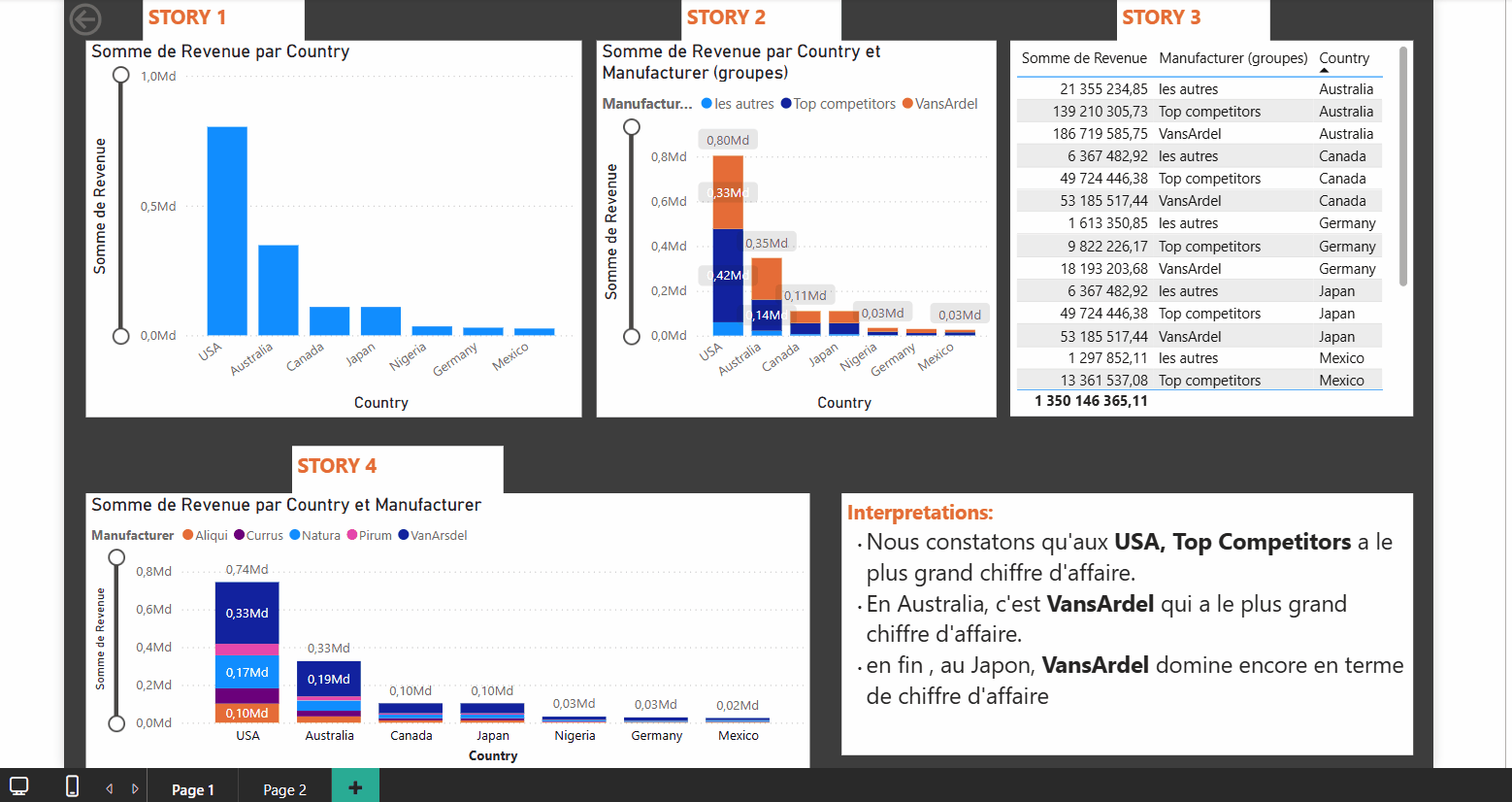The height and width of the screenshot is (802, 1512).
Task: Select the Nigeria bar in Story 1 chart
Action: tap(432, 331)
